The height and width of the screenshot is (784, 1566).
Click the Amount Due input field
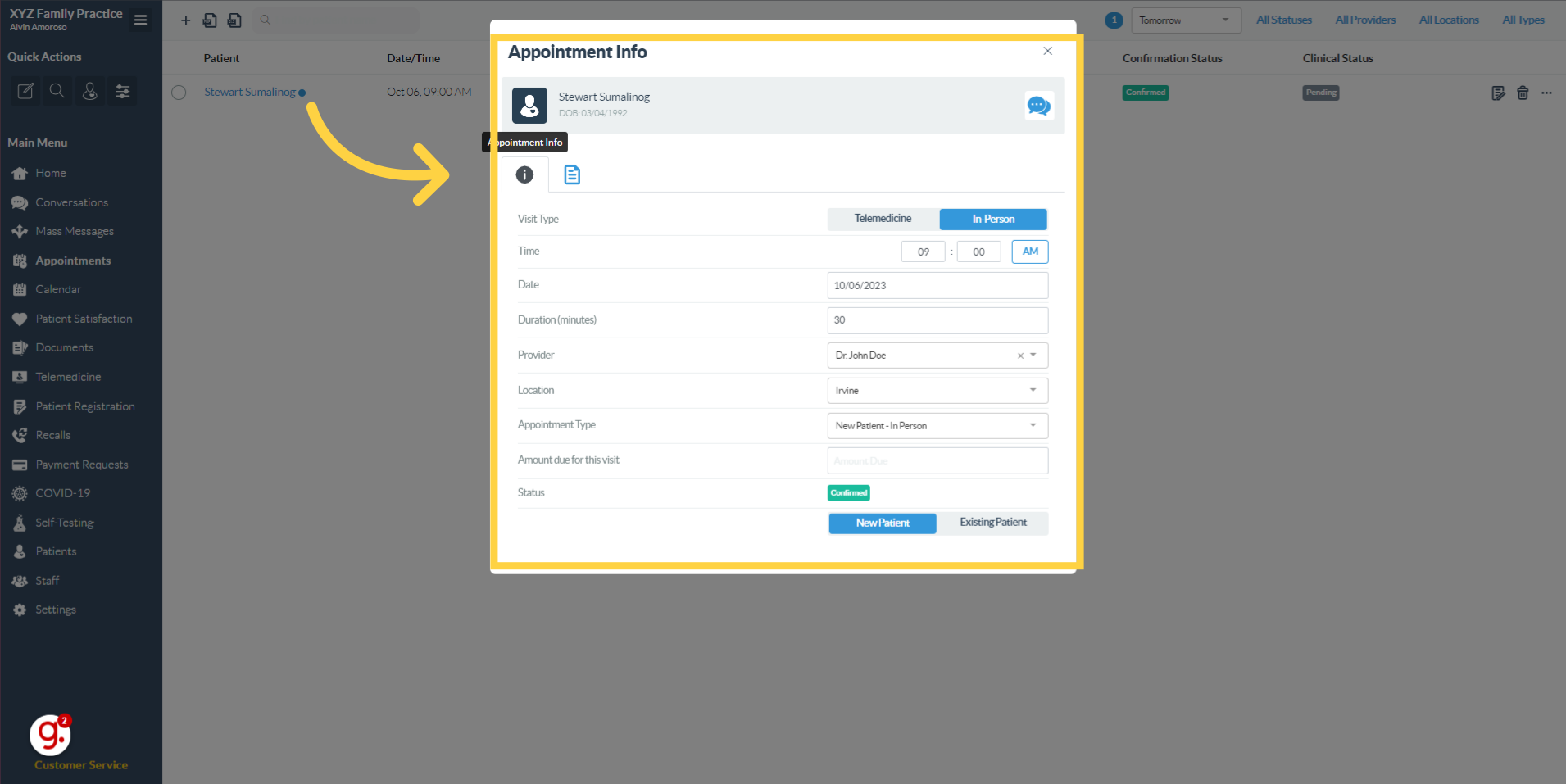[937, 461]
